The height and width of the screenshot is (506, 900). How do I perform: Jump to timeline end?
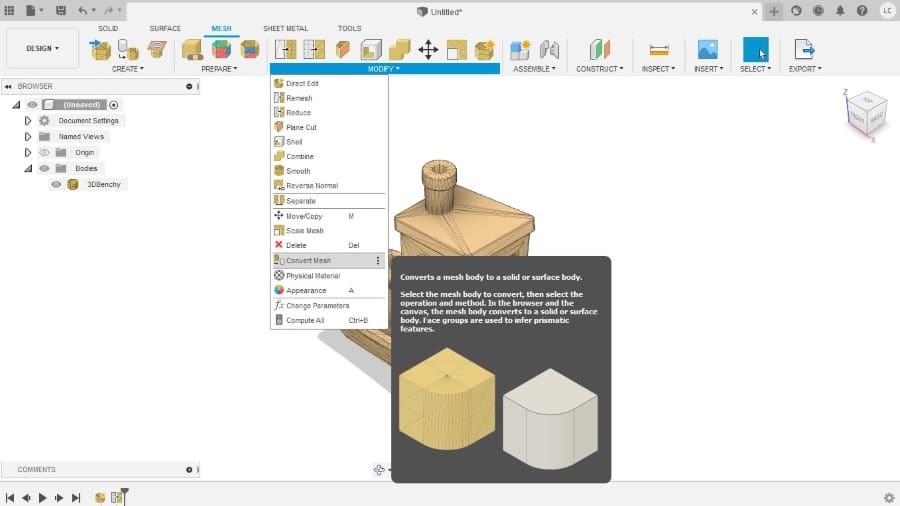point(76,497)
